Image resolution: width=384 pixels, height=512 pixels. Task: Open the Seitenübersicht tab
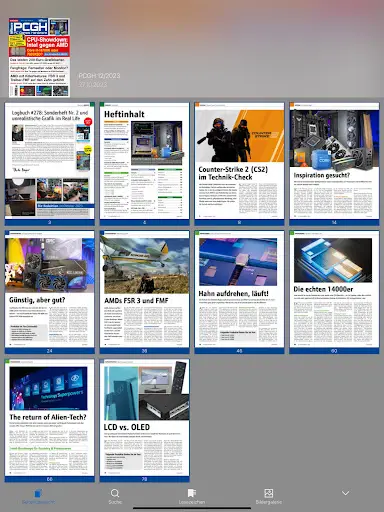coord(38,496)
